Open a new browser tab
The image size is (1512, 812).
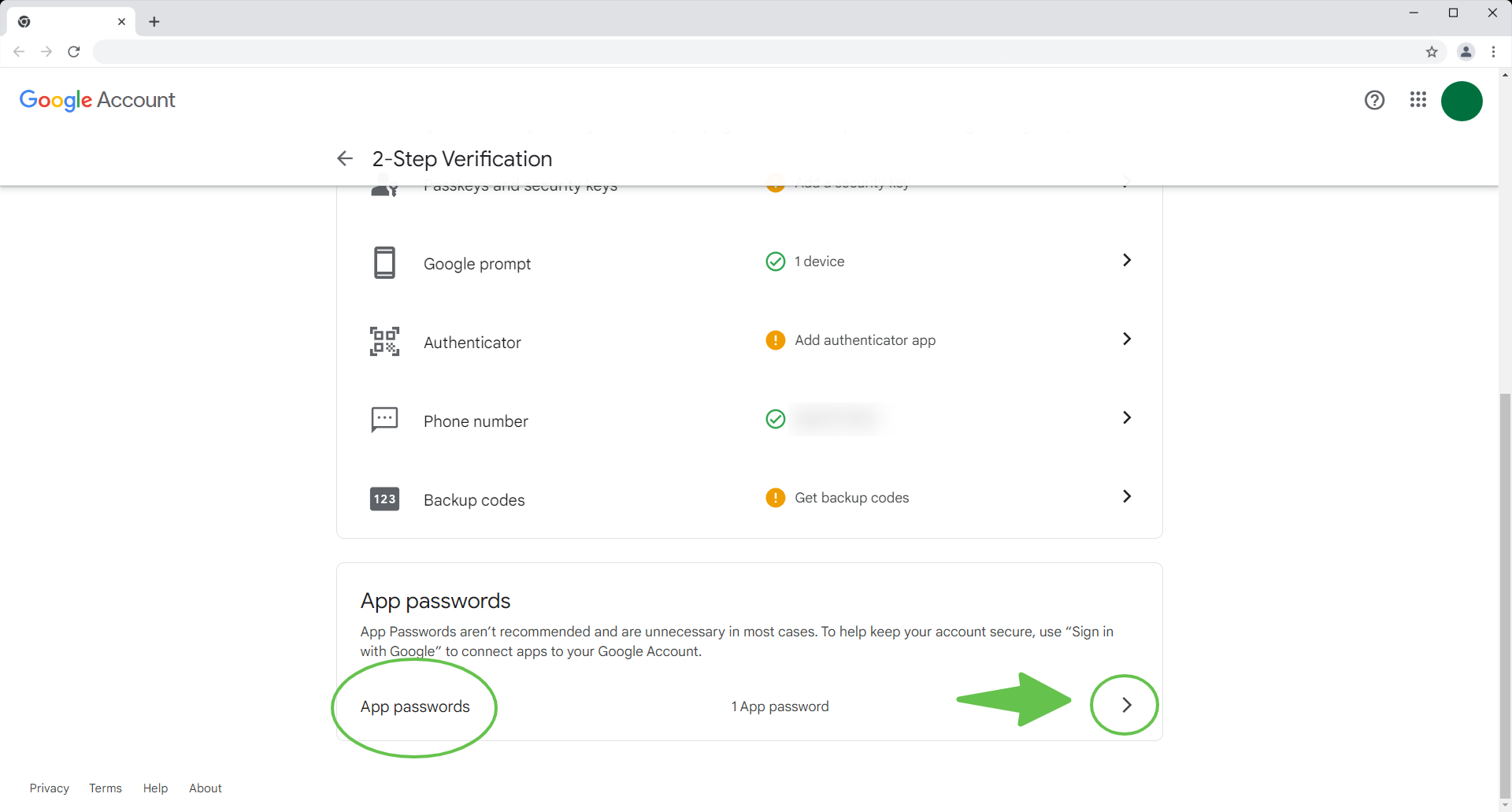pyautogui.click(x=154, y=22)
